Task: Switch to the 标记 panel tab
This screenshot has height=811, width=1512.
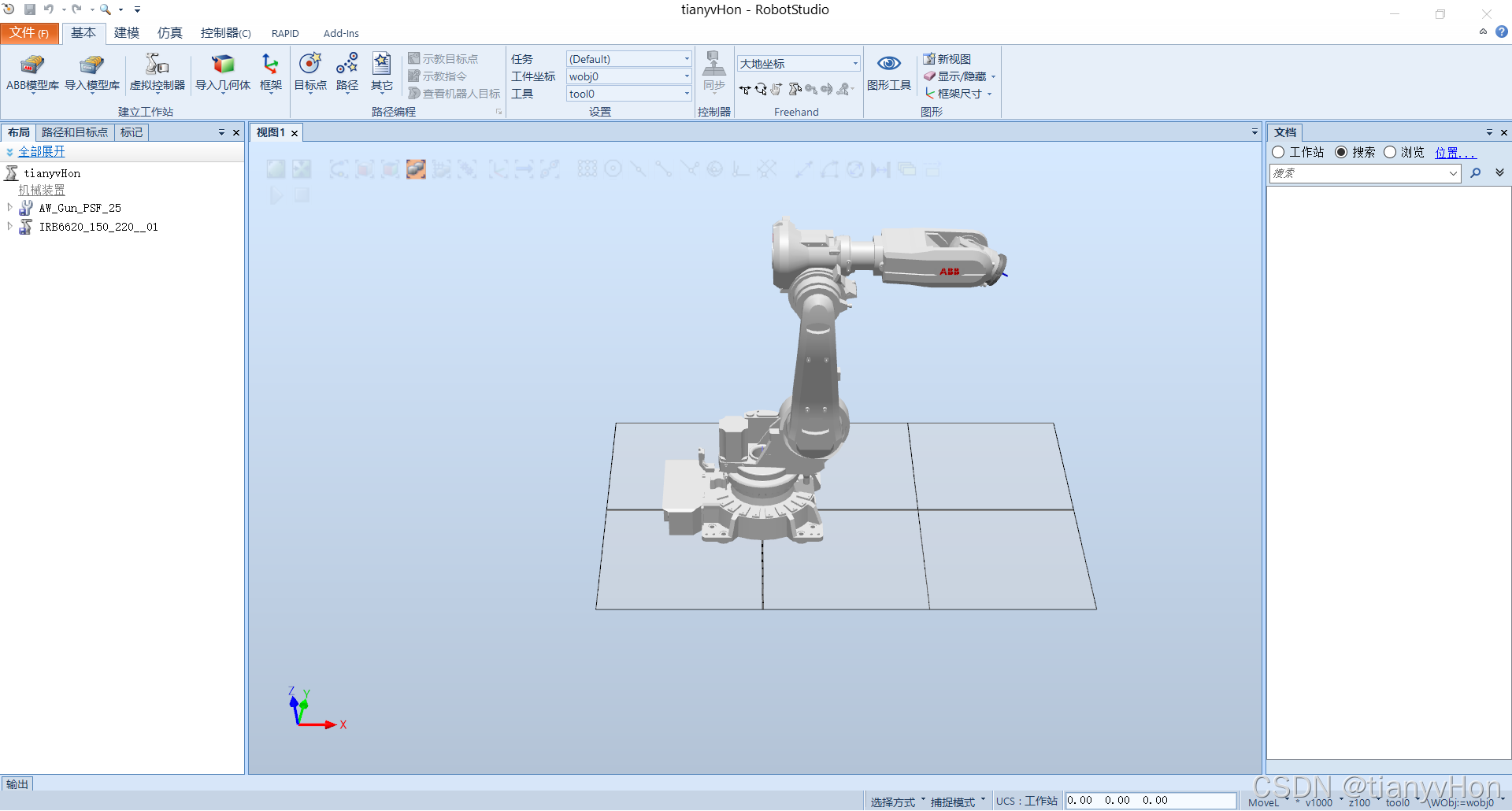Action: point(132,132)
